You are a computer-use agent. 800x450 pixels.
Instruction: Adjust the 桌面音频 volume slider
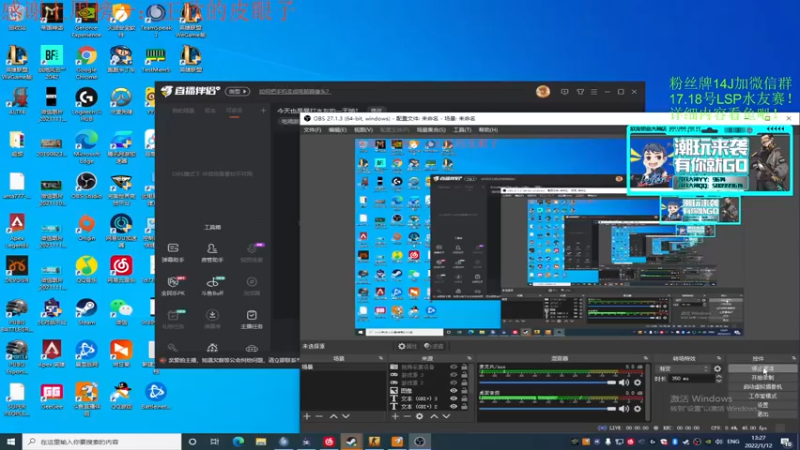click(x=547, y=409)
